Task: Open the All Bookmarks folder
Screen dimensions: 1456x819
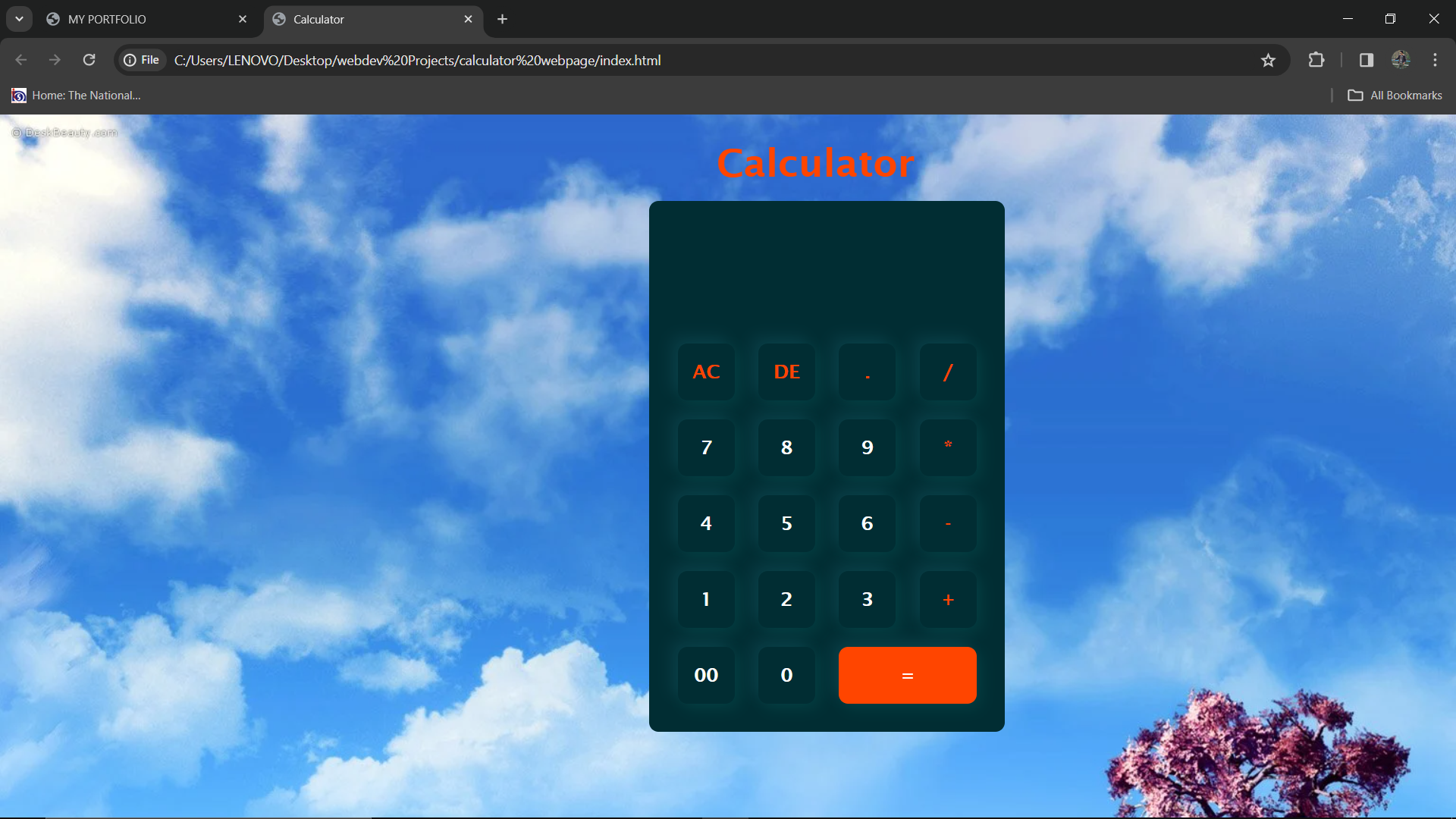Action: coord(1395,96)
